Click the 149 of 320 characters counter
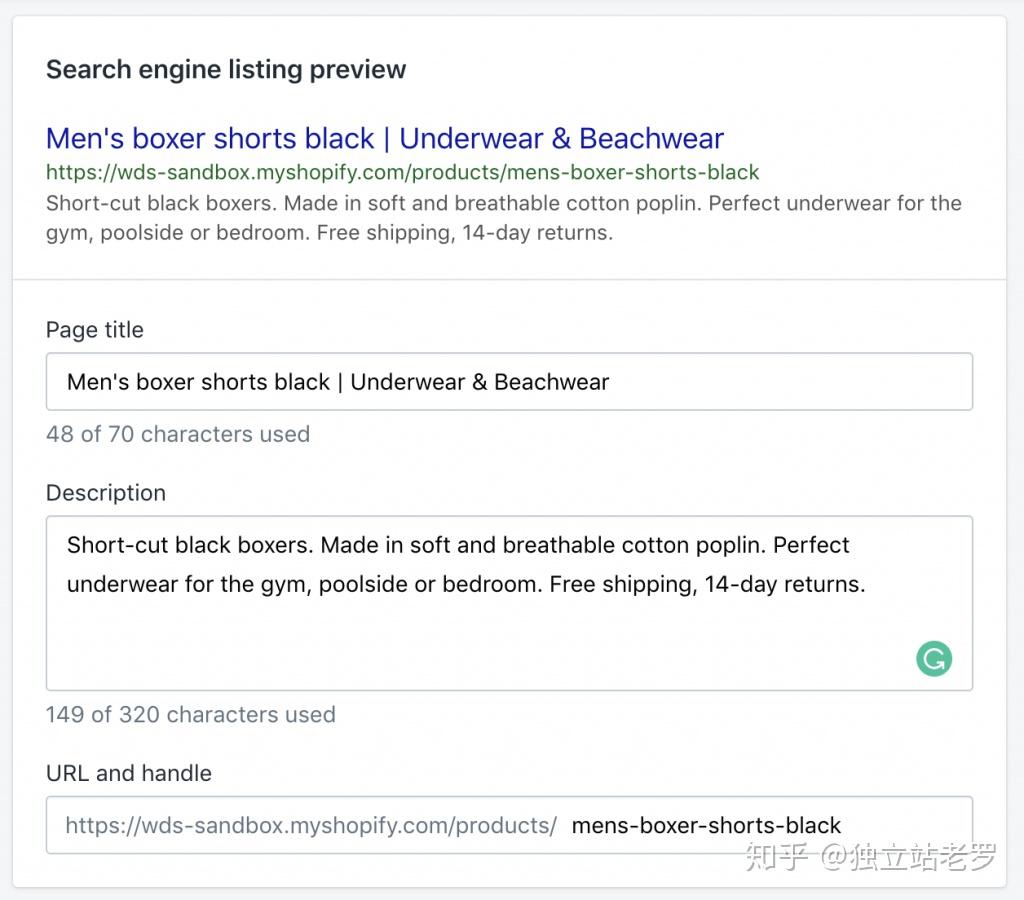This screenshot has width=1024, height=900. click(191, 715)
